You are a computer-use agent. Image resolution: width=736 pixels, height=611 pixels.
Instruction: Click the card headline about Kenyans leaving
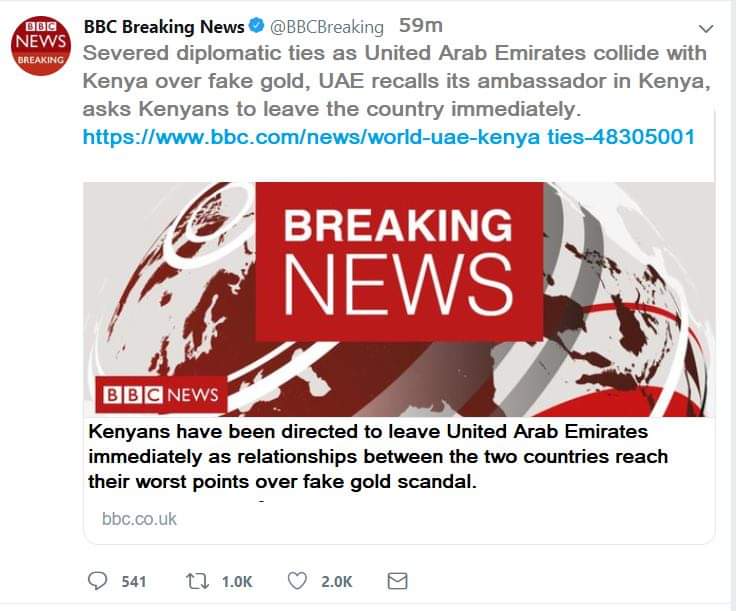(378, 456)
